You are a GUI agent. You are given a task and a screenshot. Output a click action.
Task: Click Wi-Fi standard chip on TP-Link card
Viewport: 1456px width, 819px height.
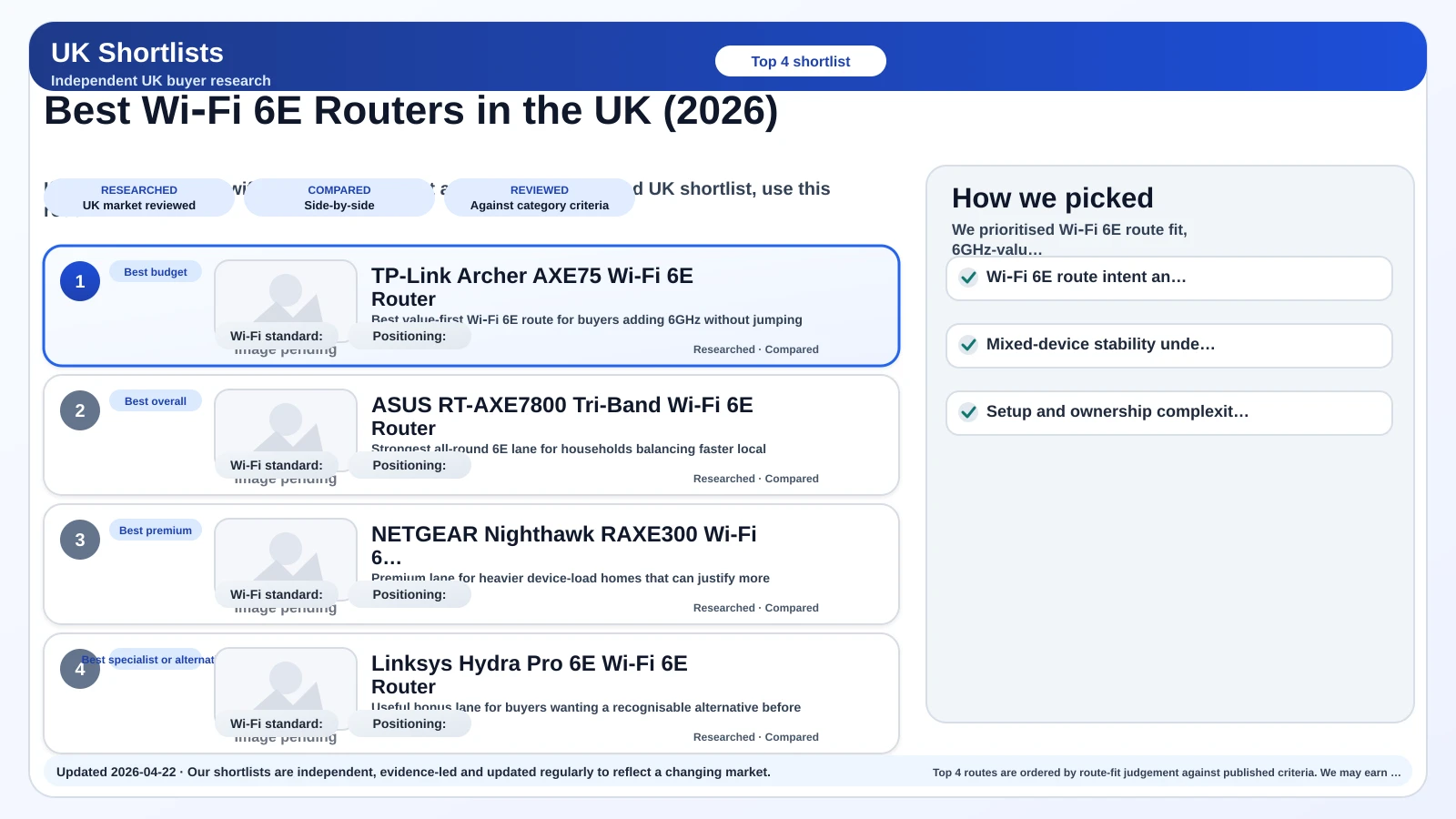tap(277, 336)
